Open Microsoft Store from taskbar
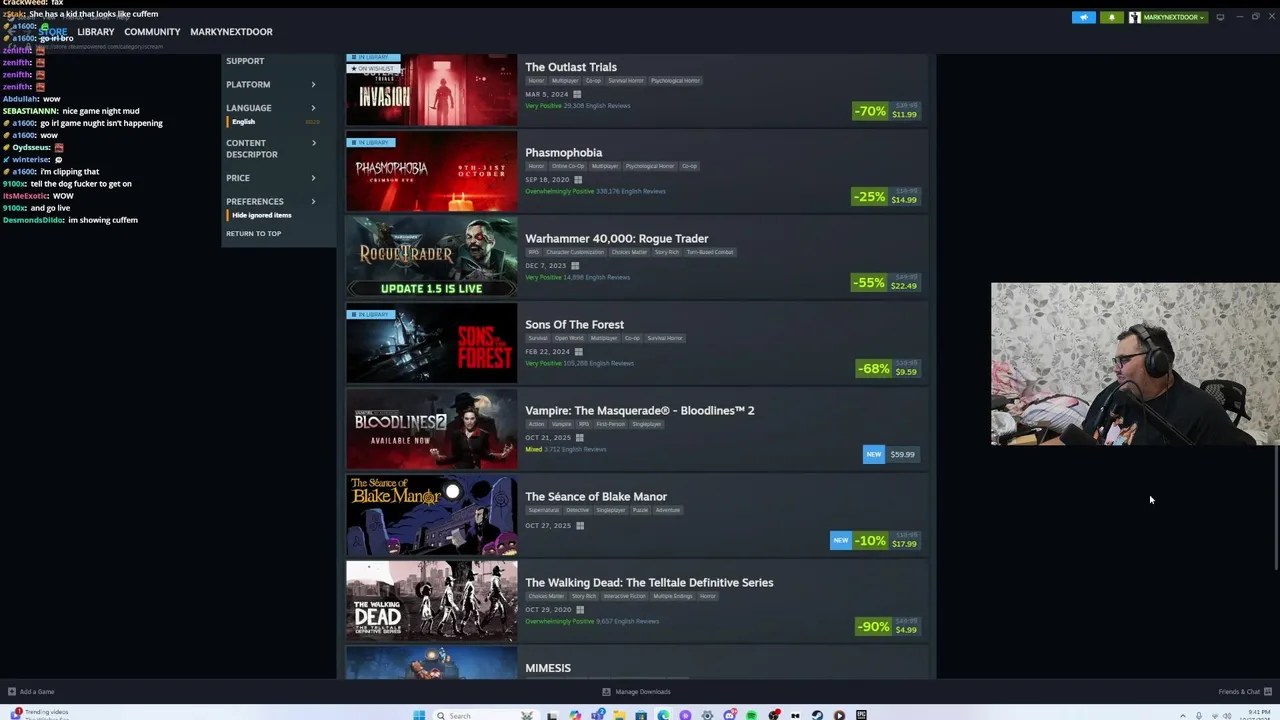Viewport: 1280px width, 720px height. click(641, 715)
